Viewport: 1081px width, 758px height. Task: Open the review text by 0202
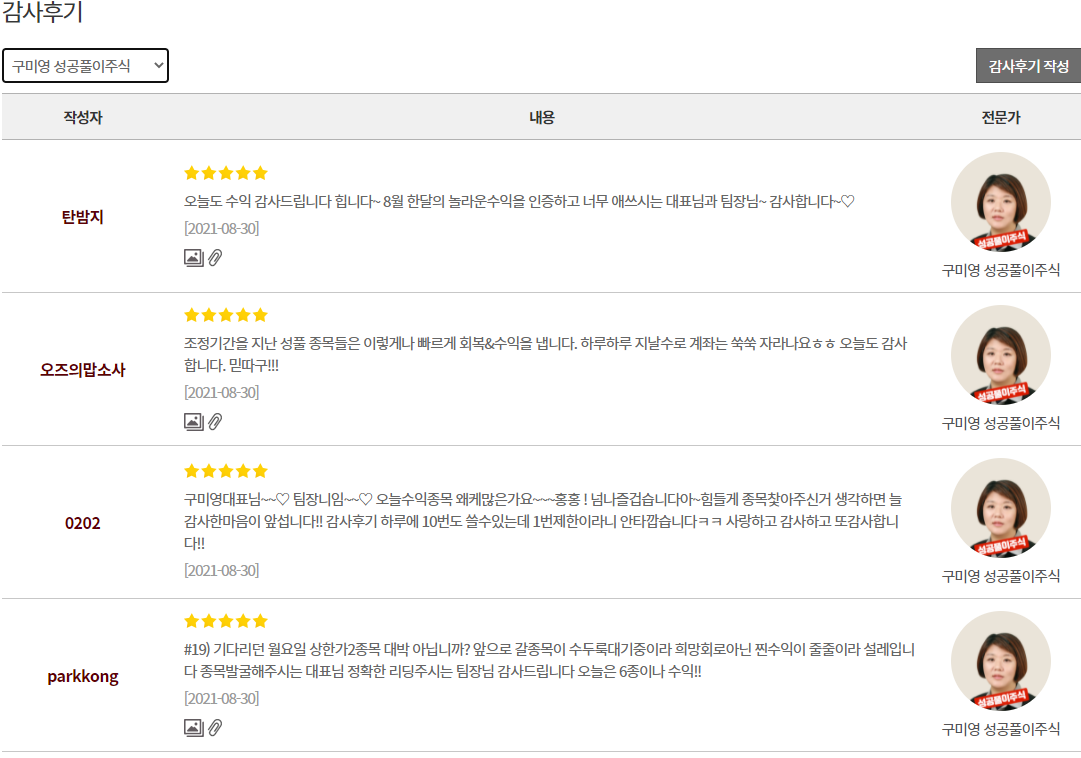point(543,521)
